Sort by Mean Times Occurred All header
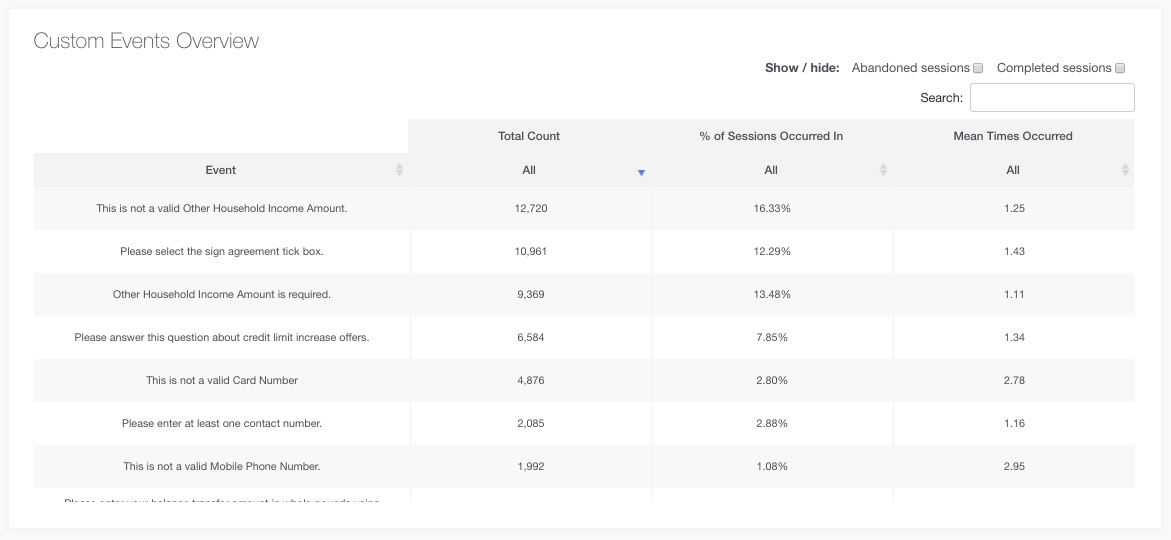 [x=1013, y=170]
